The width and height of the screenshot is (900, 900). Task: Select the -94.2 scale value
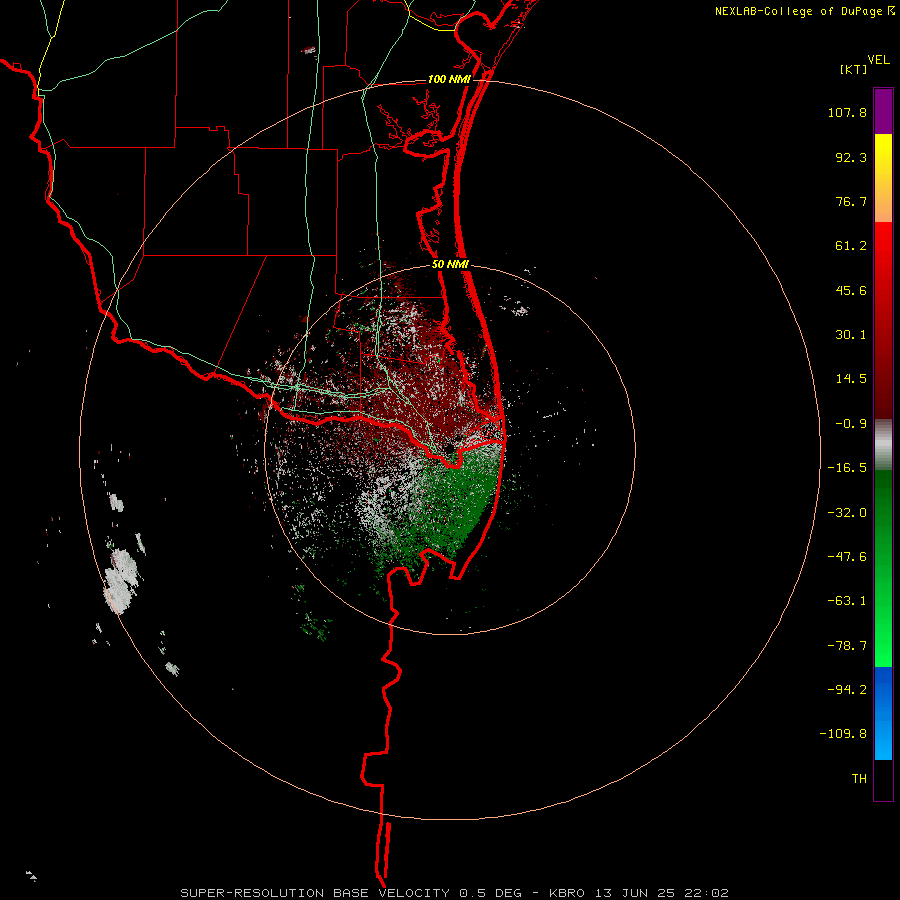point(847,690)
